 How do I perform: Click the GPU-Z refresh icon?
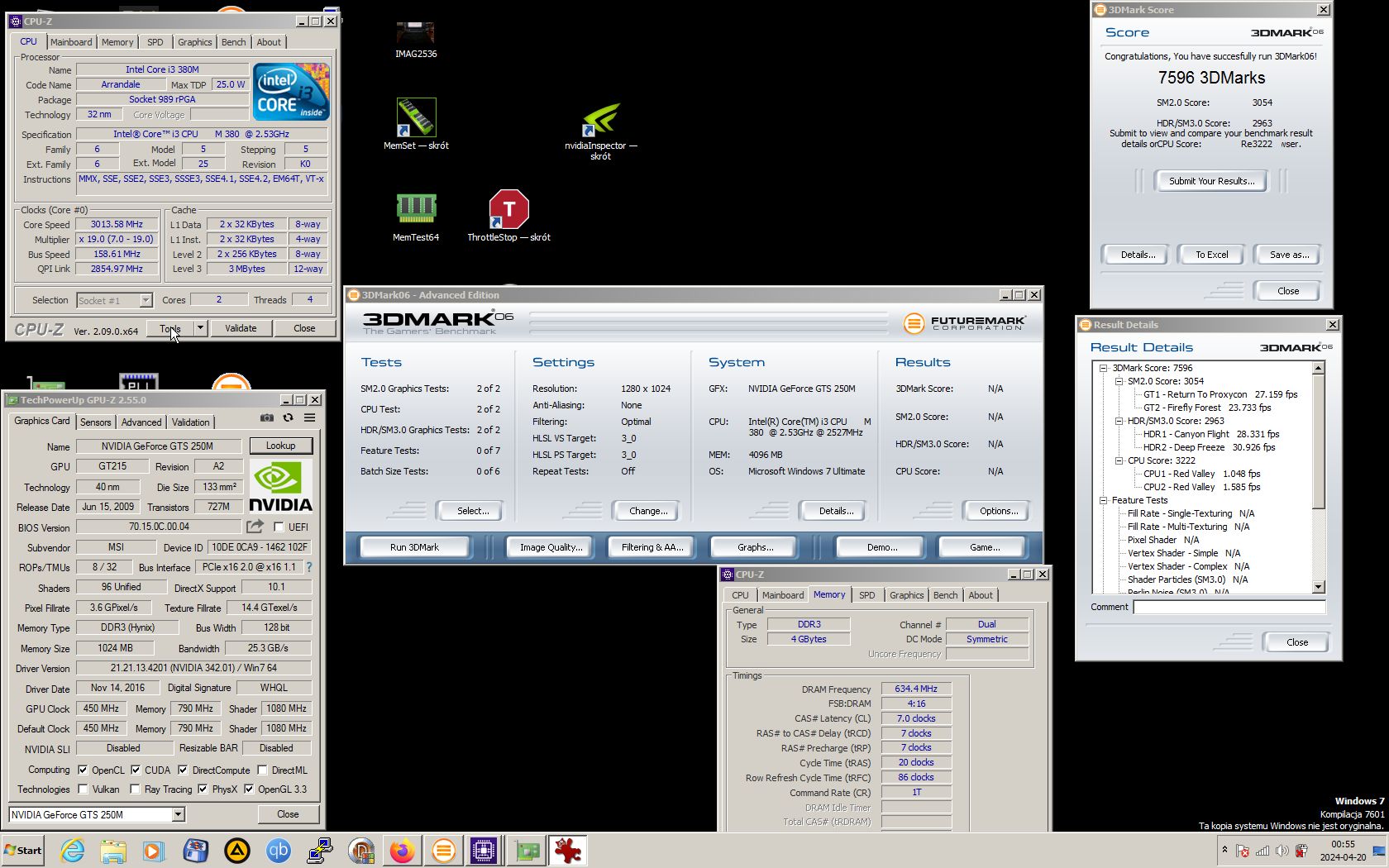pos(288,418)
